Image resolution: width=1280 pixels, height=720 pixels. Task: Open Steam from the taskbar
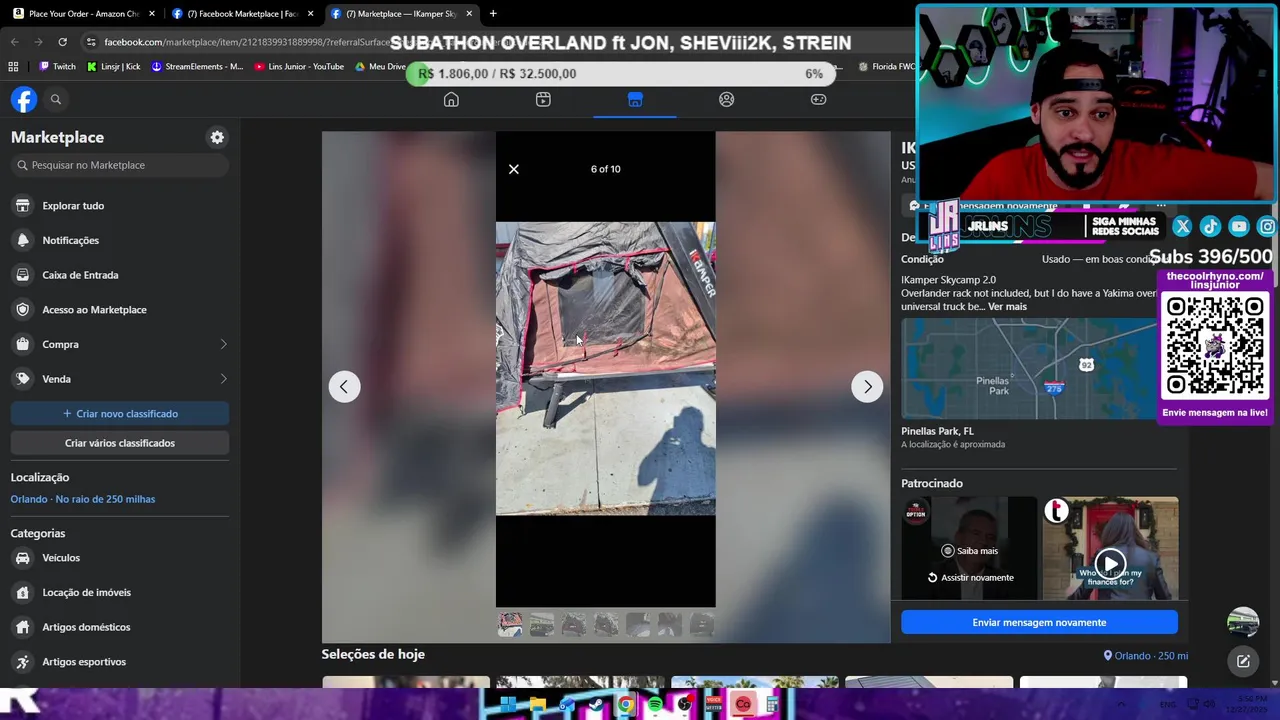[596, 705]
